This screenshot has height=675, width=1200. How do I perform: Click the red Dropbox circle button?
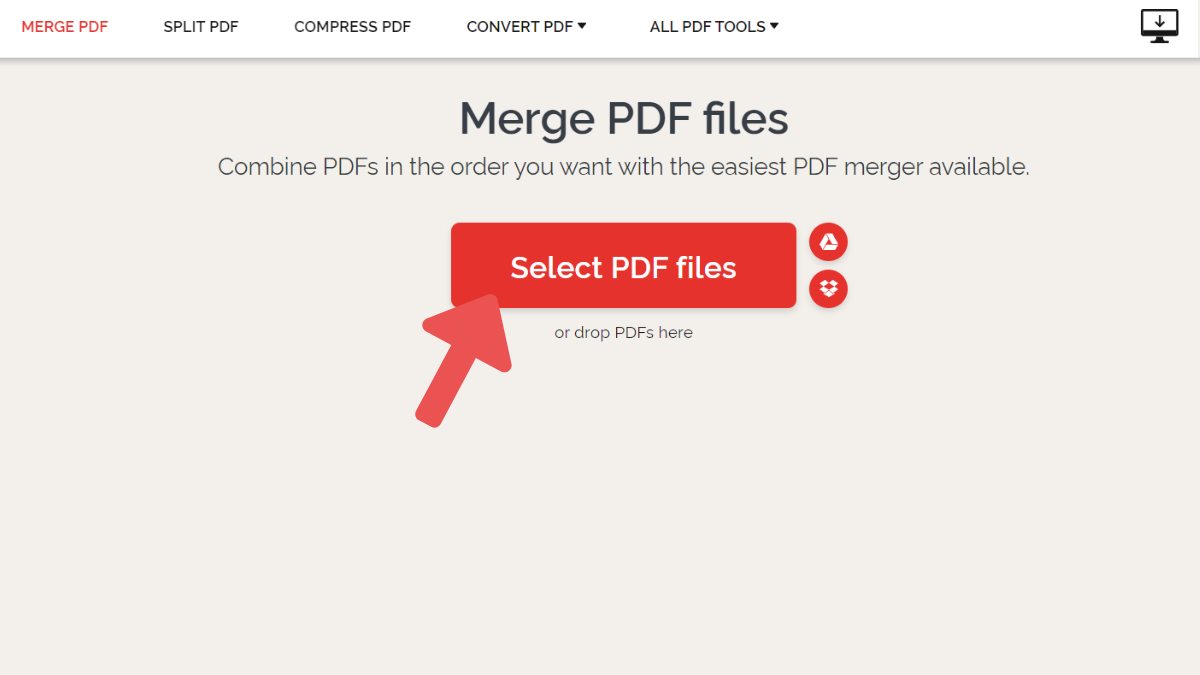828,289
